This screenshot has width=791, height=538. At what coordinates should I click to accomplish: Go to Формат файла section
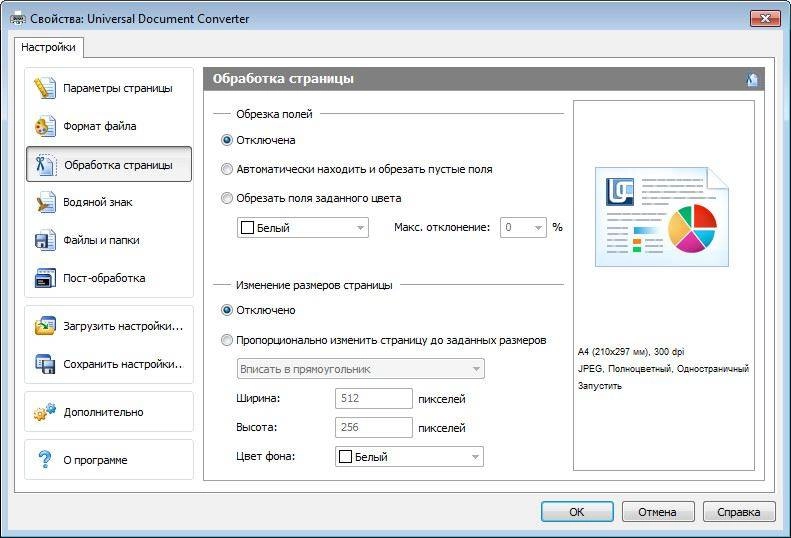click(x=109, y=126)
